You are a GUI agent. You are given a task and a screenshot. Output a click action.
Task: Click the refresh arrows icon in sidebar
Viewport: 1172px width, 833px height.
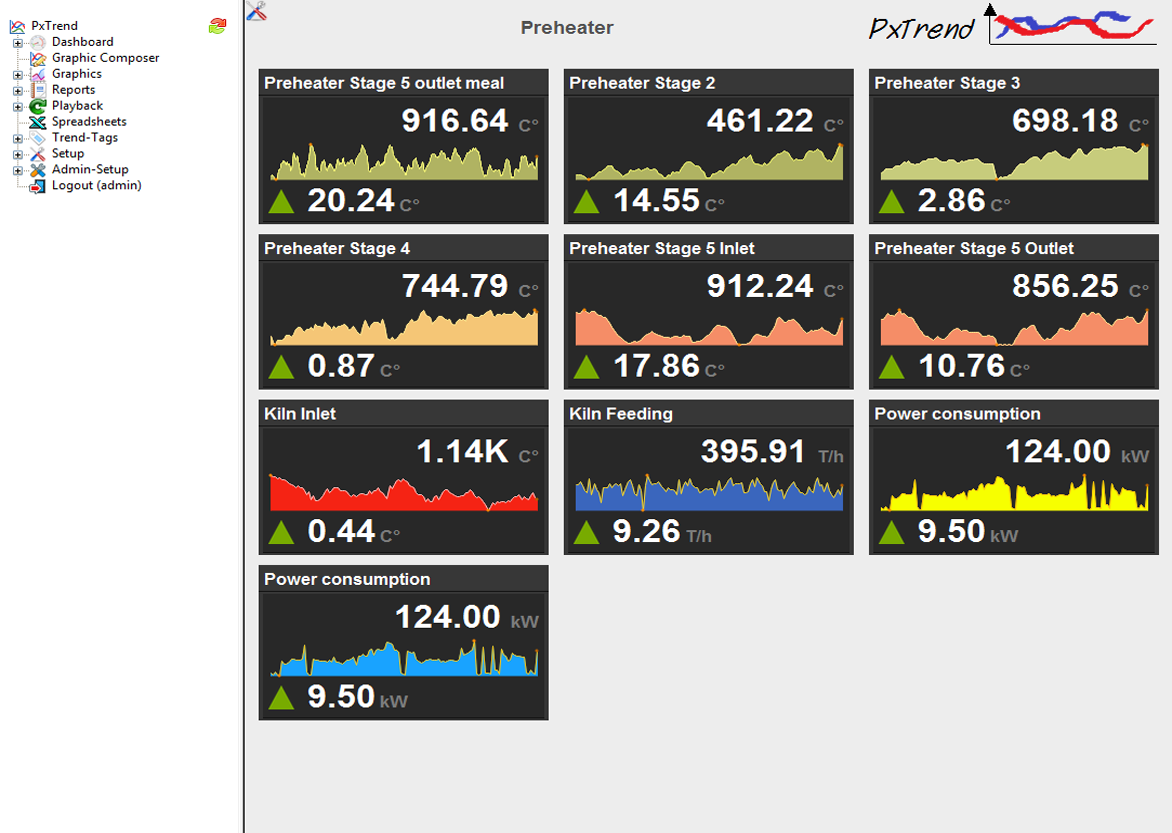click(217, 26)
